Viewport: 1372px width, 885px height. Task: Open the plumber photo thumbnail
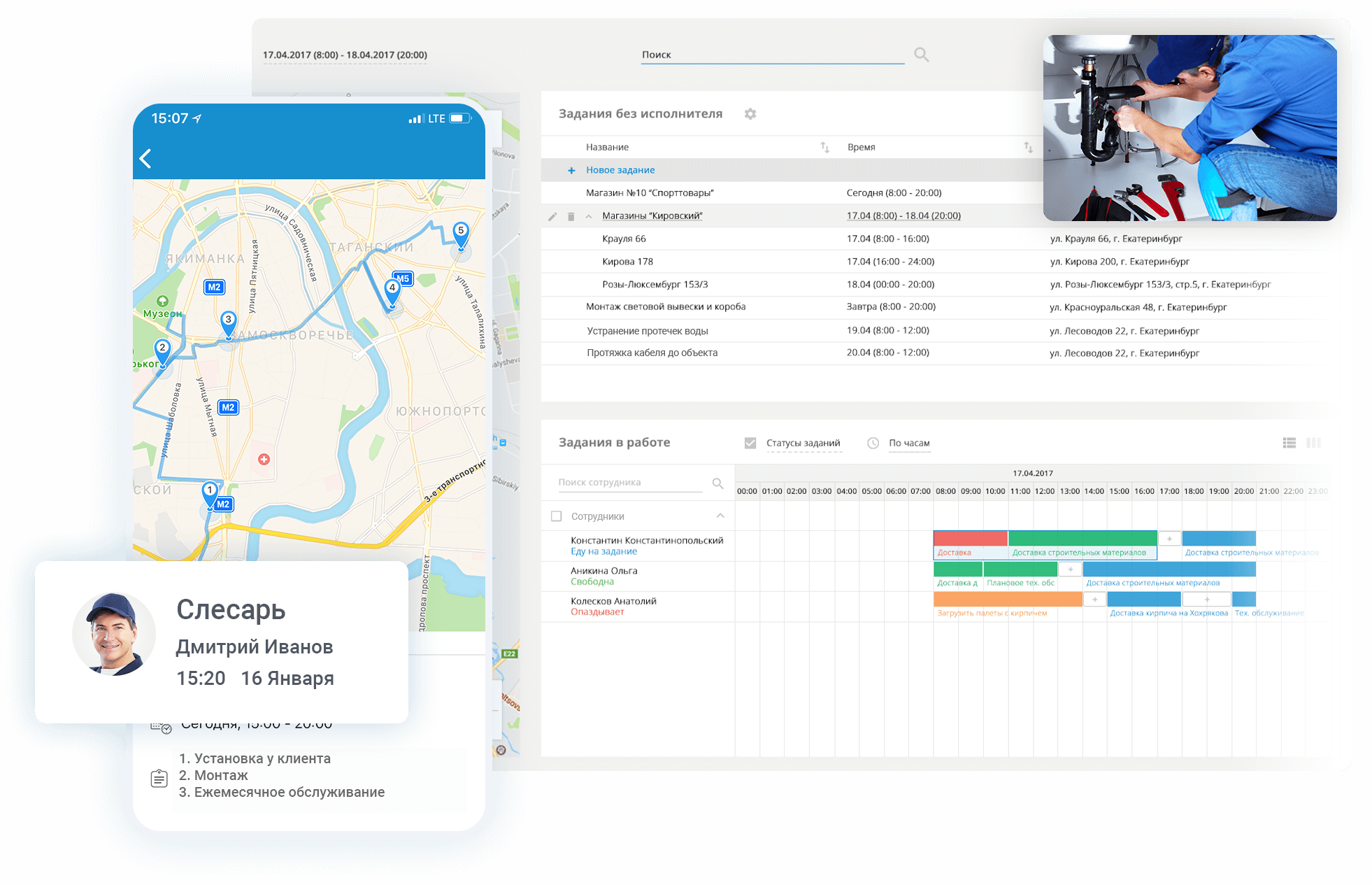pyautogui.click(x=1189, y=128)
